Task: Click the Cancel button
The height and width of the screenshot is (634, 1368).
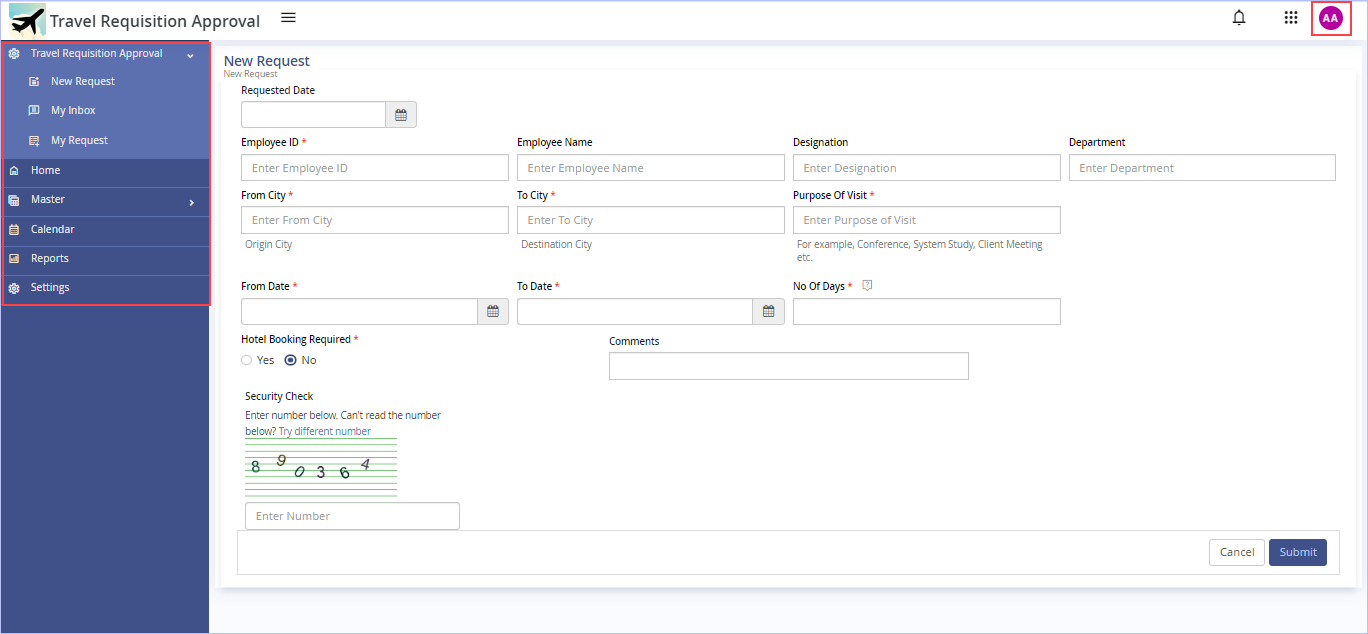Action: tap(1237, 552)
